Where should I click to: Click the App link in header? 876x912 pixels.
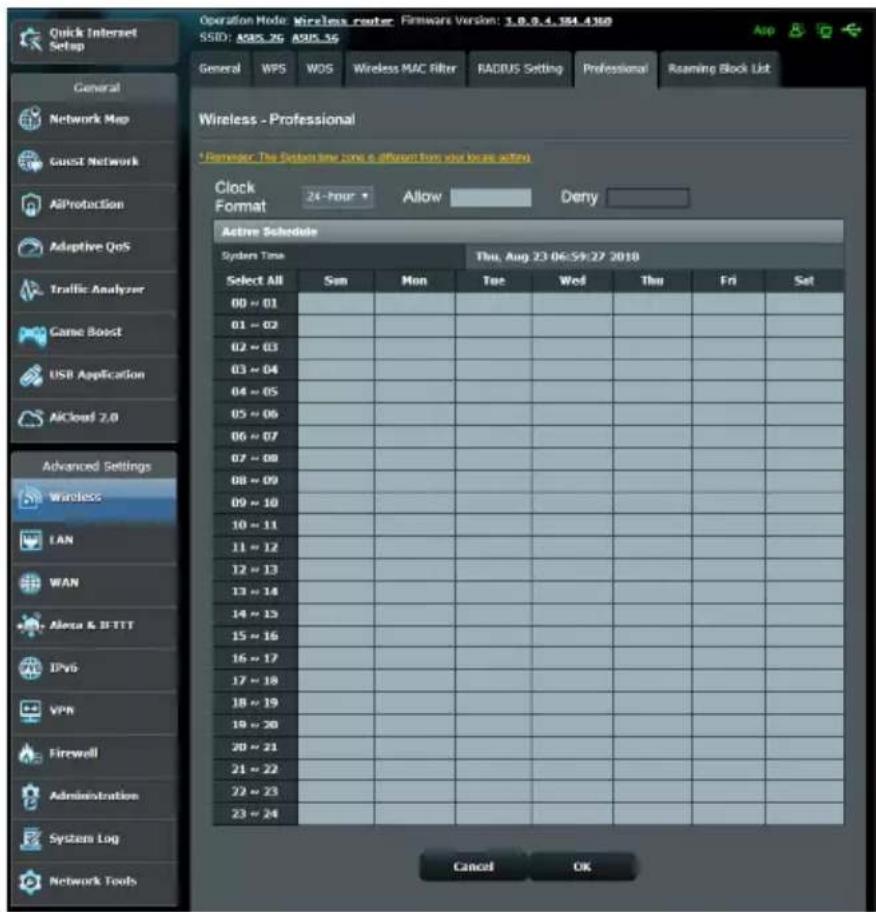764,30
